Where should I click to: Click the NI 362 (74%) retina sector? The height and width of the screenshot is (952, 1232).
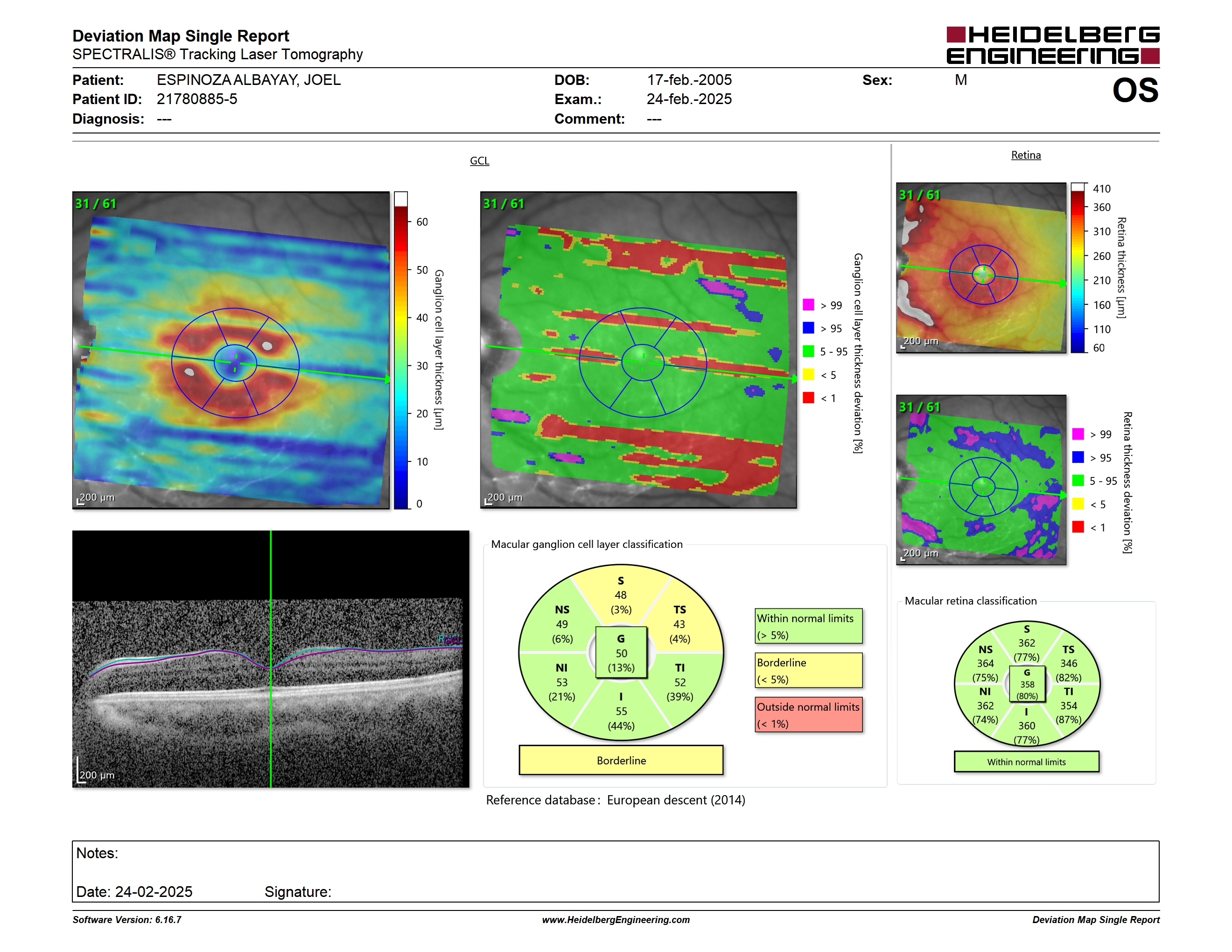pos(986,705)
